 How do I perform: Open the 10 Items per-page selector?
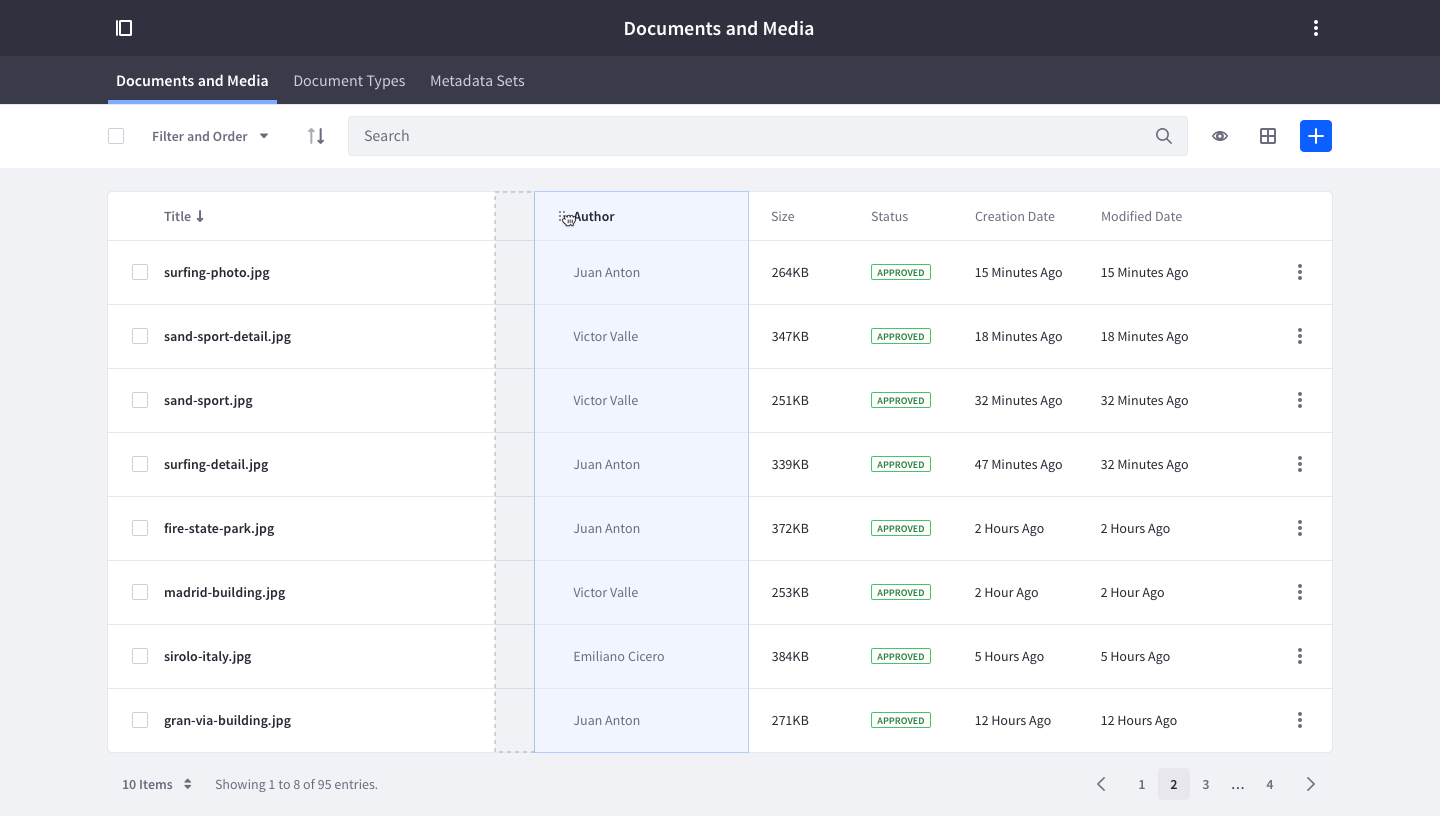pyautogui.click(x=157, y=784)
